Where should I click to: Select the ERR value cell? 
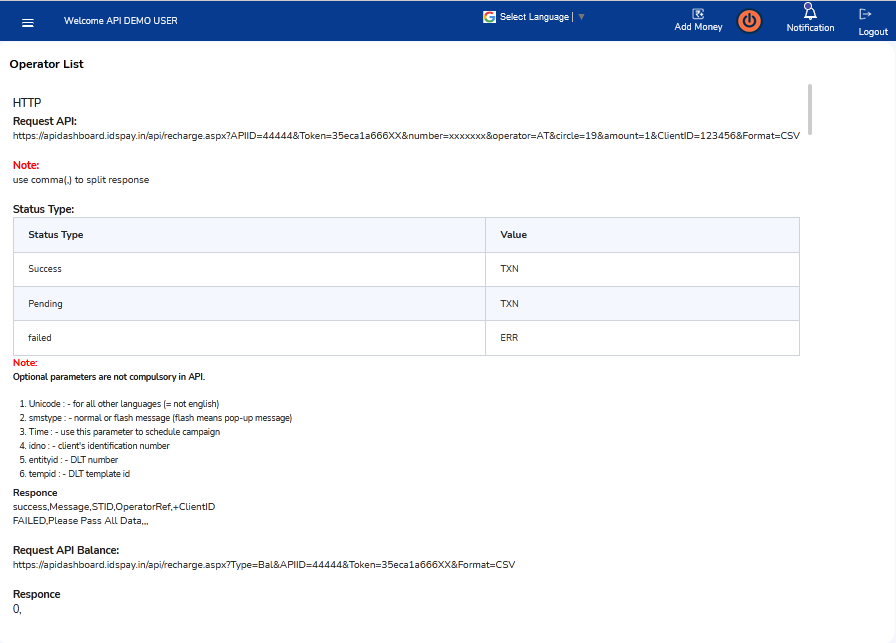(509, 338)
